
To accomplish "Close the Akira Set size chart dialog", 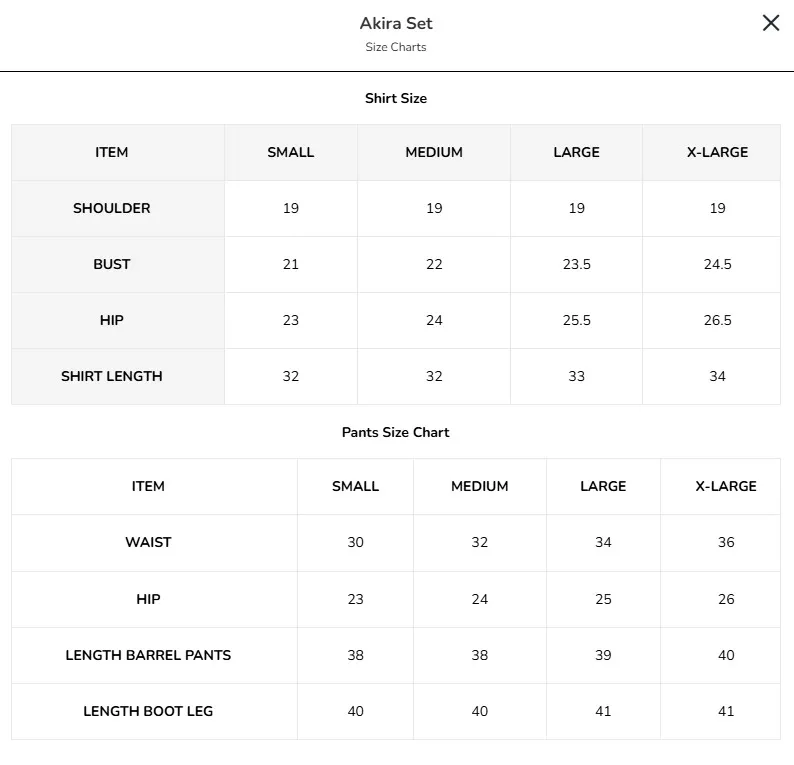I will click(771, 23).
